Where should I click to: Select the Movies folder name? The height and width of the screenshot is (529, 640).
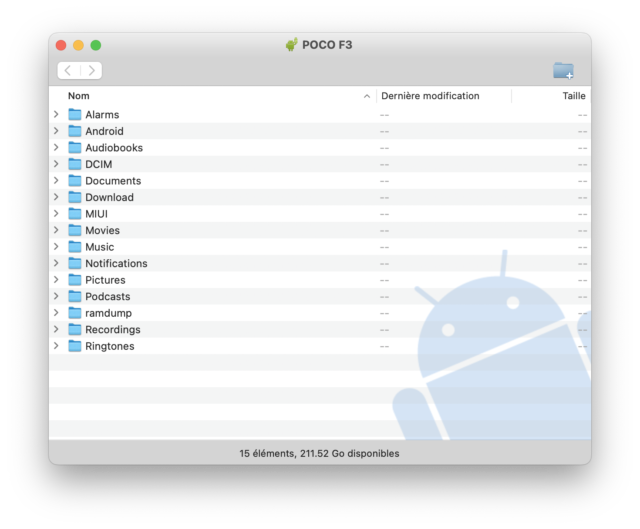(x=102, y=230)
